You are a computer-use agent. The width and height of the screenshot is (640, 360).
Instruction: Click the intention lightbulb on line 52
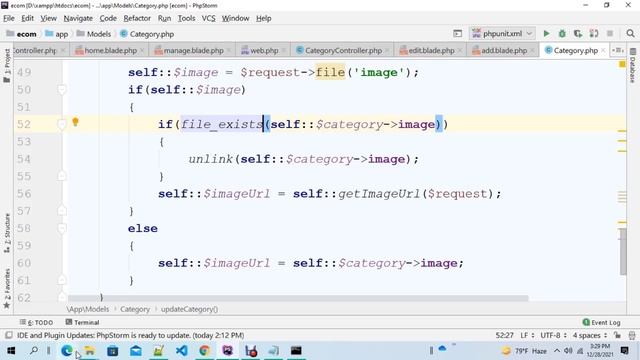pyautogui.click(x=75, y=122)
